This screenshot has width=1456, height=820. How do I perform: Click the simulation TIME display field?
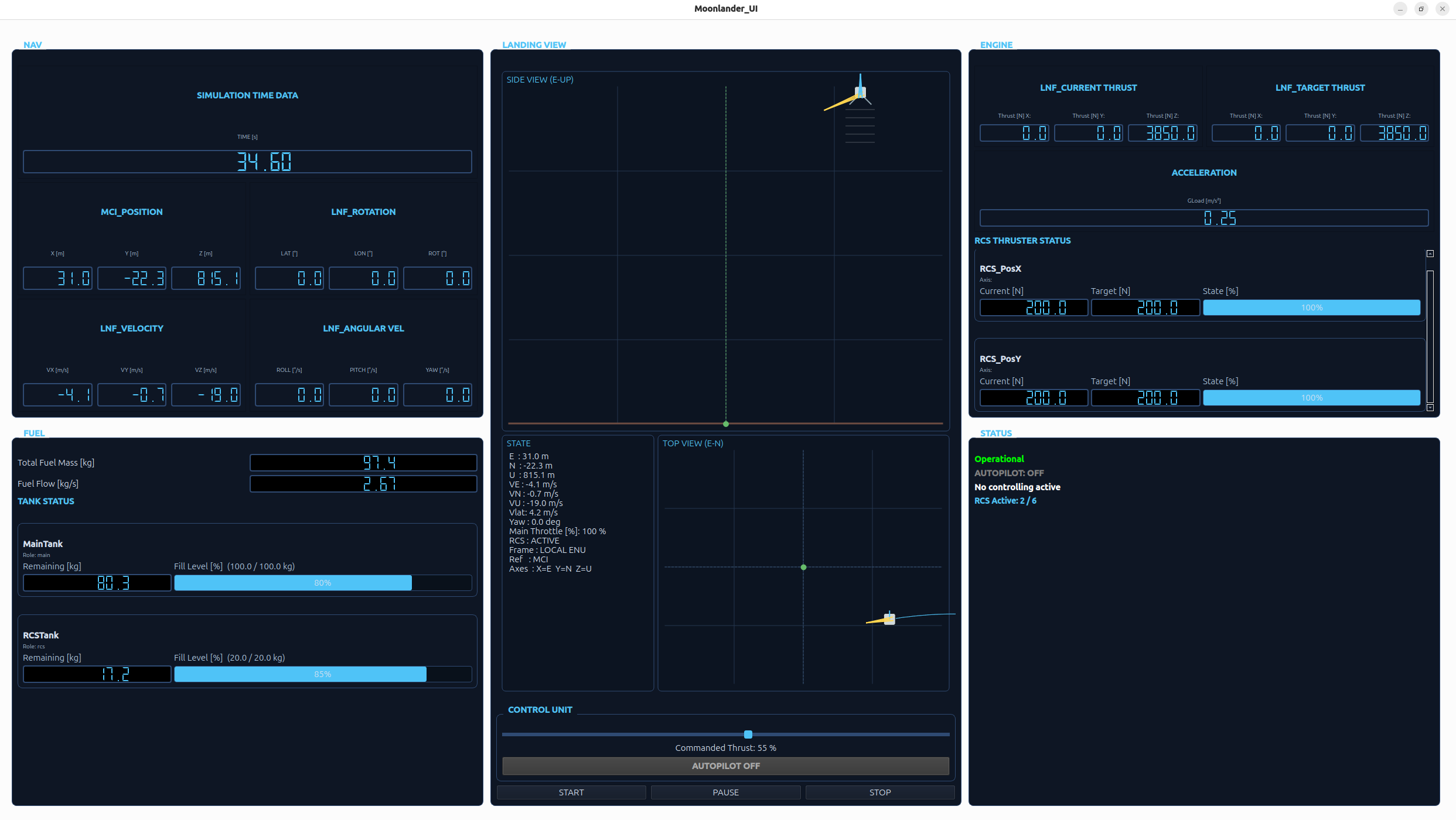tap(247, 162)
